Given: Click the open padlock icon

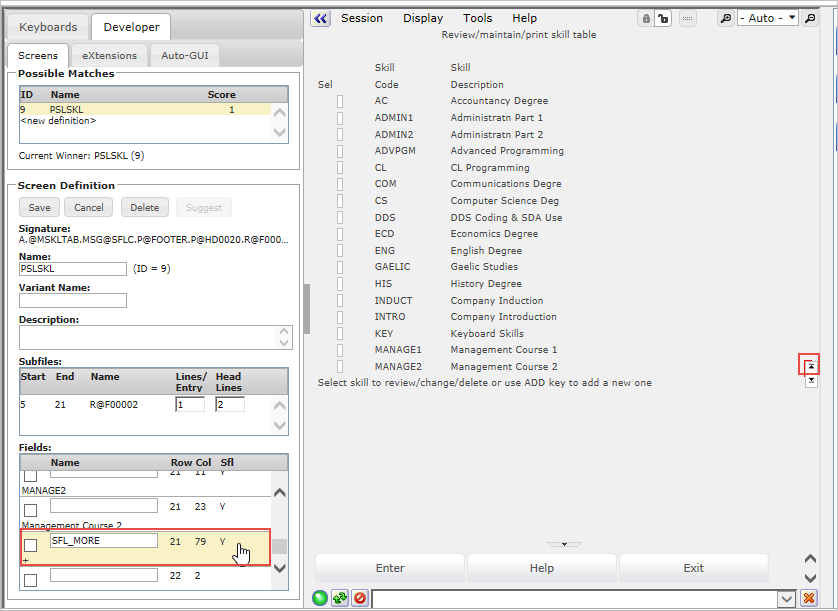Looking at the screenshot, I should (x=663, y=19).
